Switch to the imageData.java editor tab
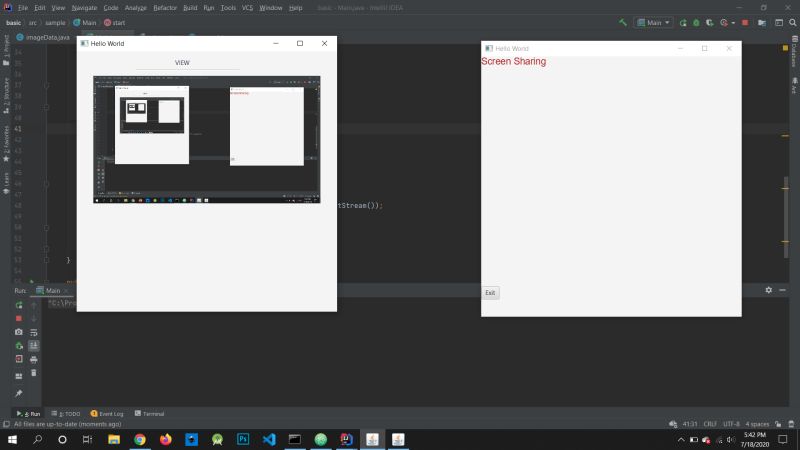The image size is (800, 450). 43,37
